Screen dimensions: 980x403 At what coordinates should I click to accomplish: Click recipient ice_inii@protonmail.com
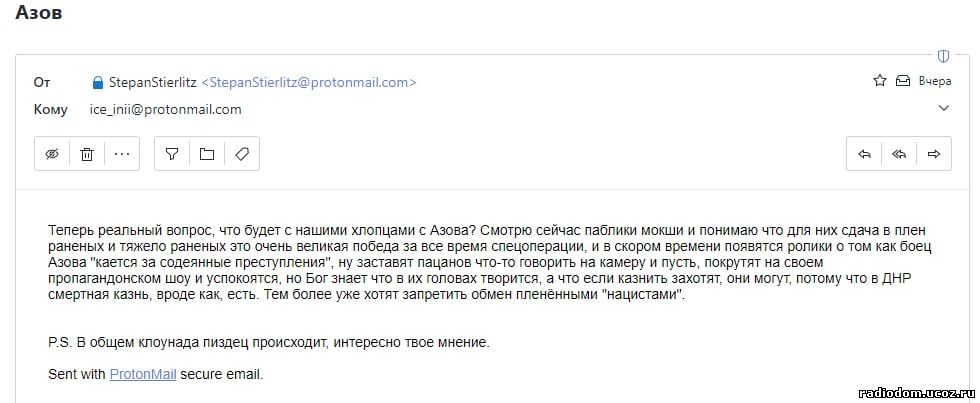click(x=166, y=109)
